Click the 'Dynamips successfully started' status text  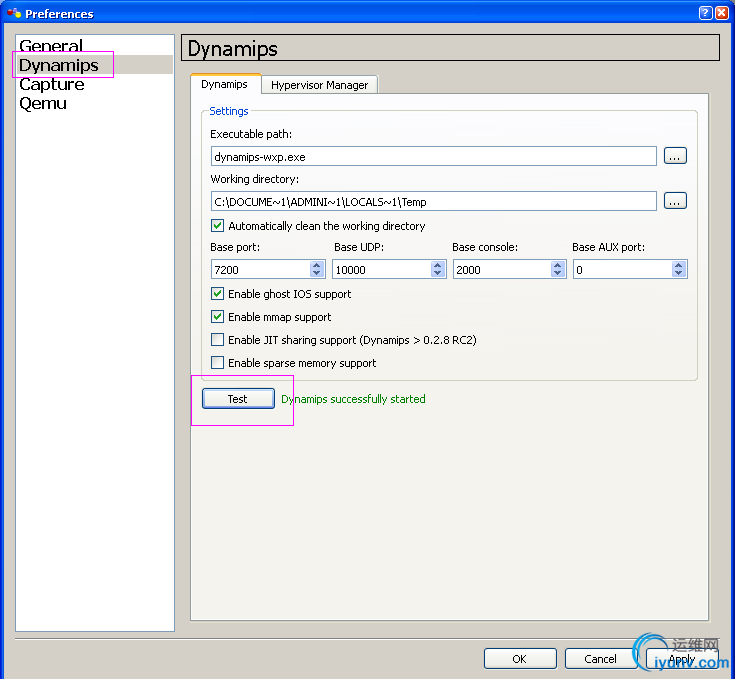pos(353,399)
